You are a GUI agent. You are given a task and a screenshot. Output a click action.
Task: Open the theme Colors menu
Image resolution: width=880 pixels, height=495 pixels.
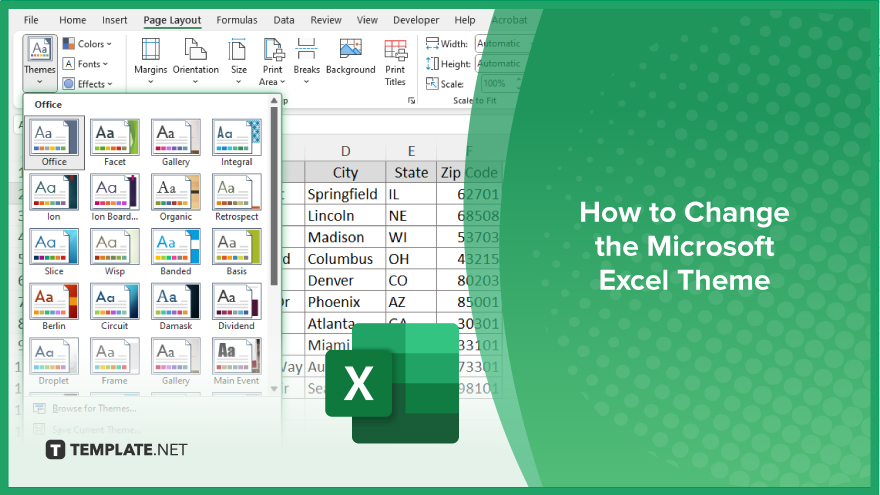[x=87, y=44]
